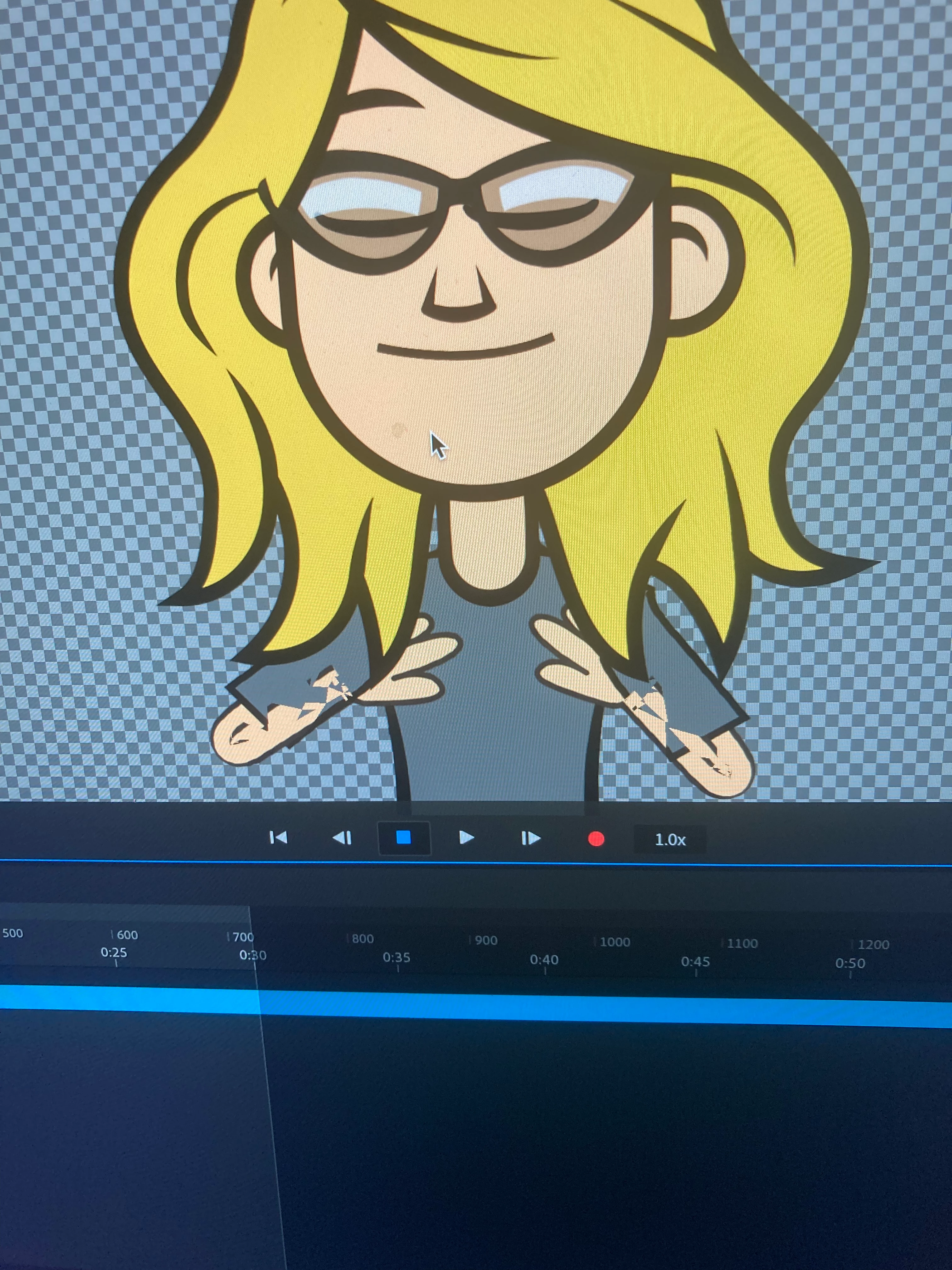Click the 0:25 mark on the timeline ruler
Image resolution: width=952 pixels, height=1270 pixels.
114,954
